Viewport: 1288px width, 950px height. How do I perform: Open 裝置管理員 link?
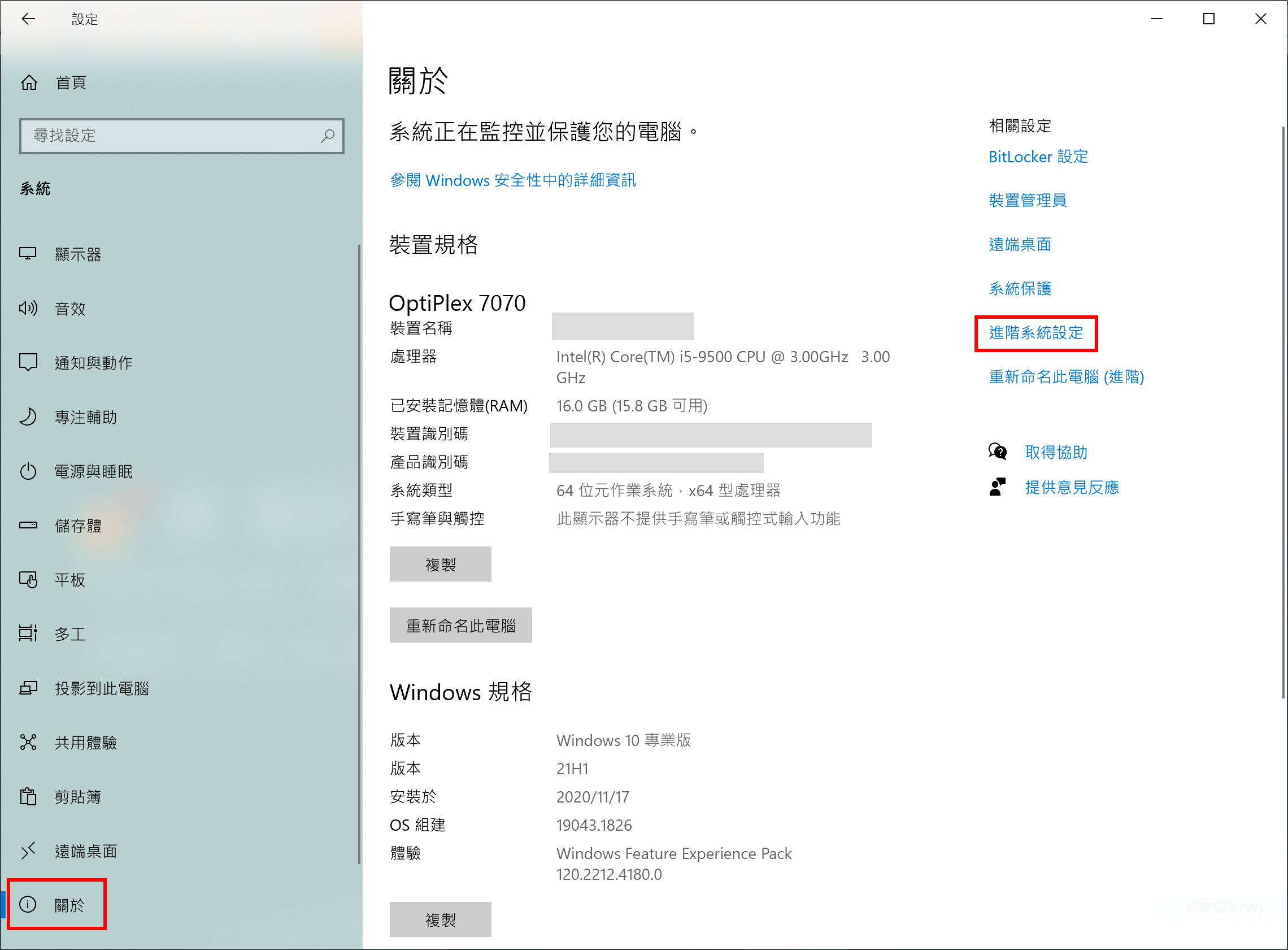1027,200
